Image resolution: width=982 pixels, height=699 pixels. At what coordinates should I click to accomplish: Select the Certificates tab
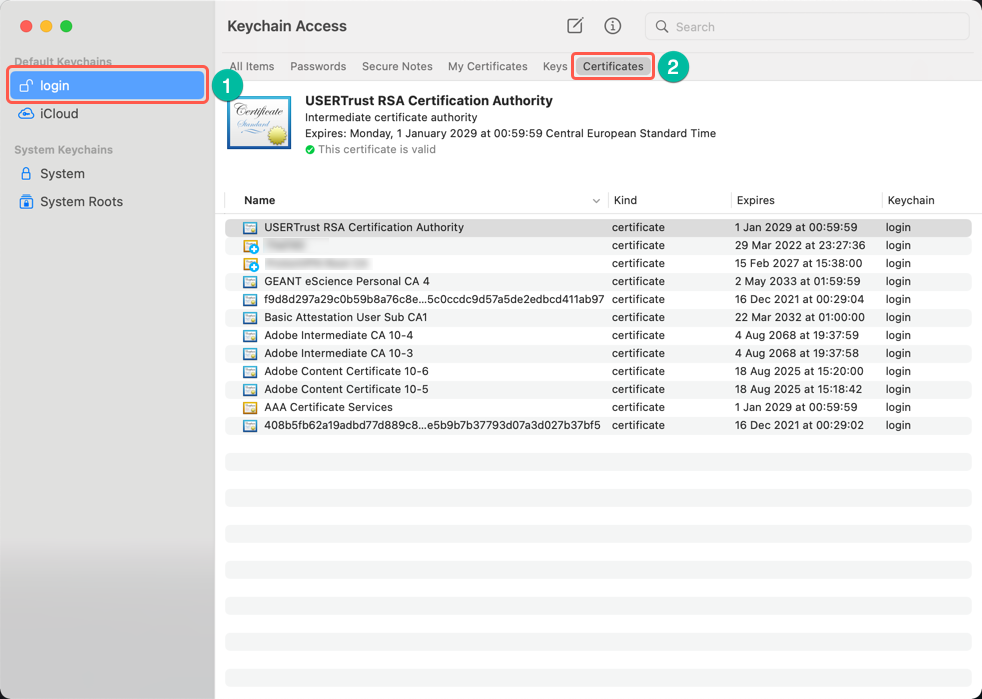(613, 66)
